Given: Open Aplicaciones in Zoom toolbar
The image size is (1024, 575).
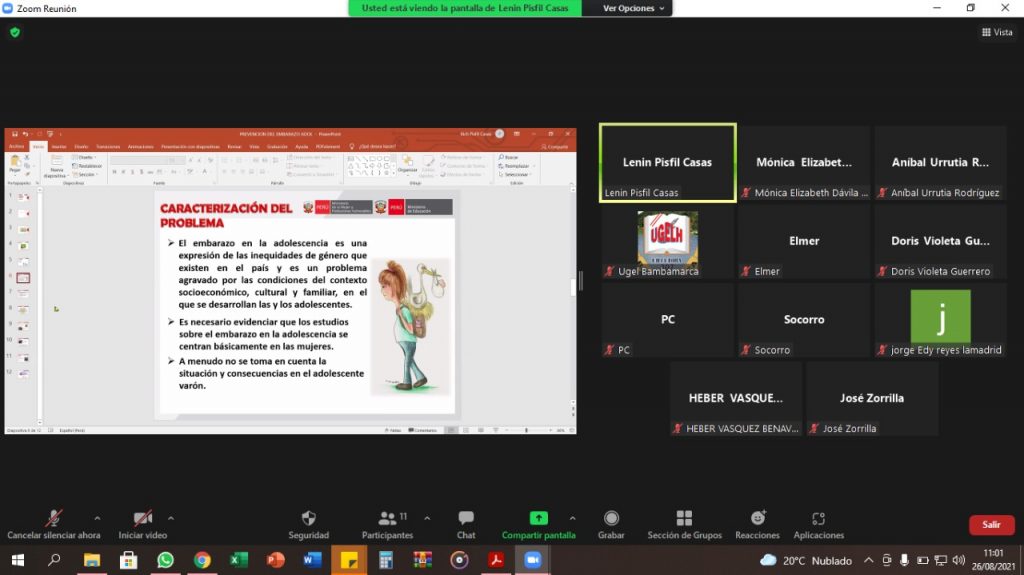Looking at the screenshot, I should pos(818,518).
